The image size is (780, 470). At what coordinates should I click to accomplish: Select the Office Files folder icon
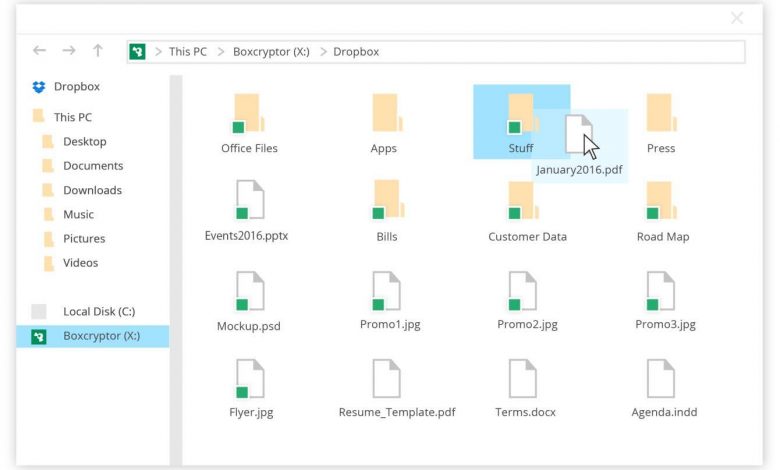pos(249,113)
